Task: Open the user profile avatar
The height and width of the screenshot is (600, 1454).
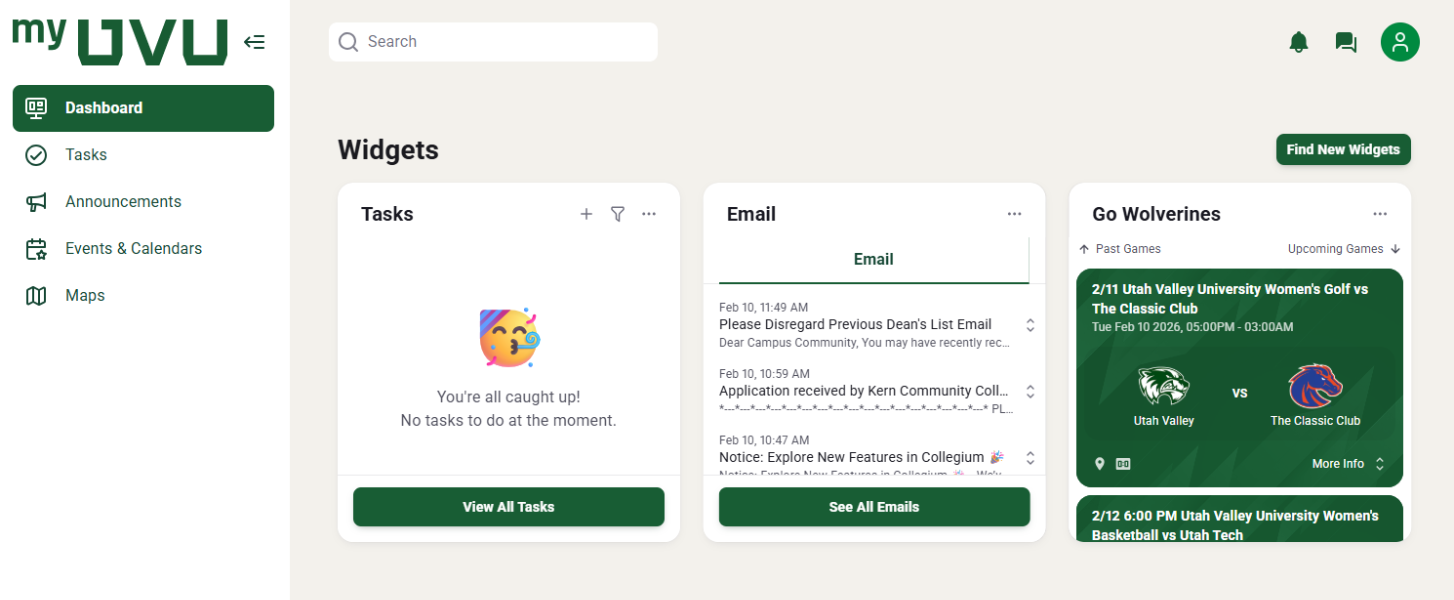Action: 1400,42
